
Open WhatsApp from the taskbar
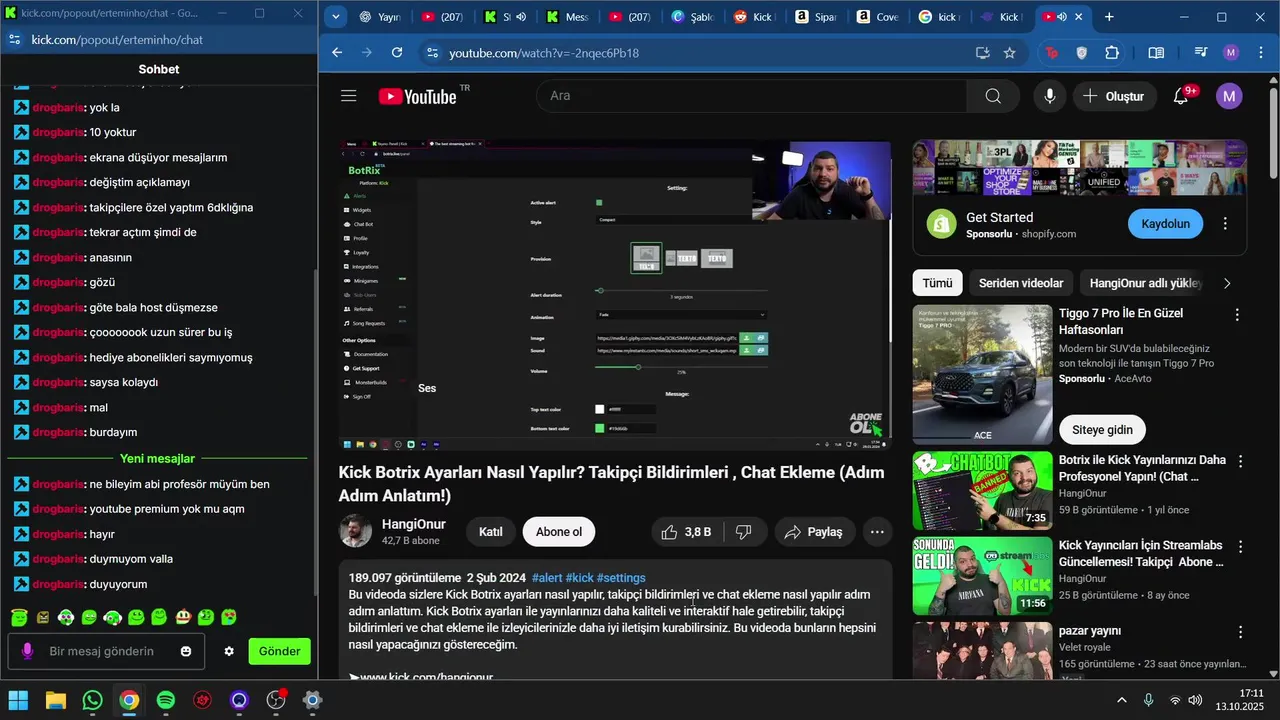tap(92, 700)
